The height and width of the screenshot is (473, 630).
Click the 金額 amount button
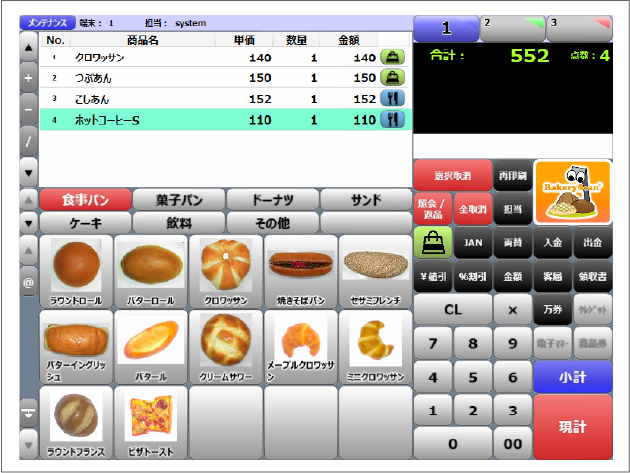tap(513, 276)
